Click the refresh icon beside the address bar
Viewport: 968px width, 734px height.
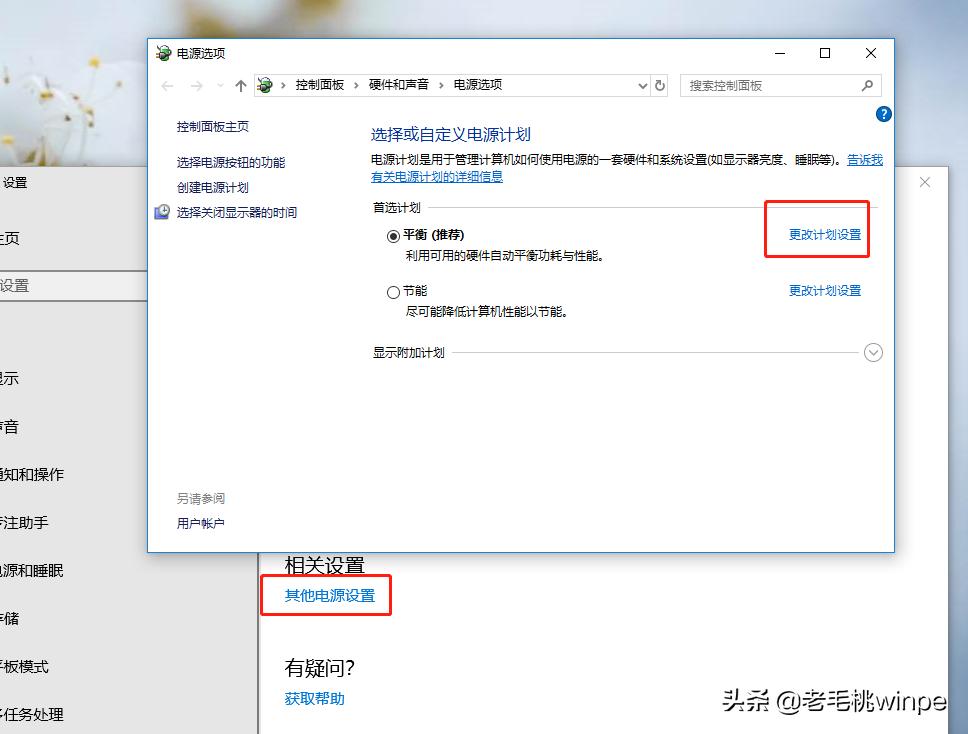(x=659, y=85)
